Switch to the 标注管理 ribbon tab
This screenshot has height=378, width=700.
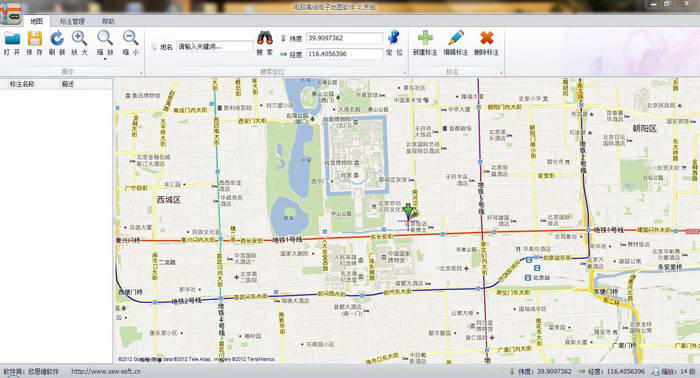[x=72, y=21]
